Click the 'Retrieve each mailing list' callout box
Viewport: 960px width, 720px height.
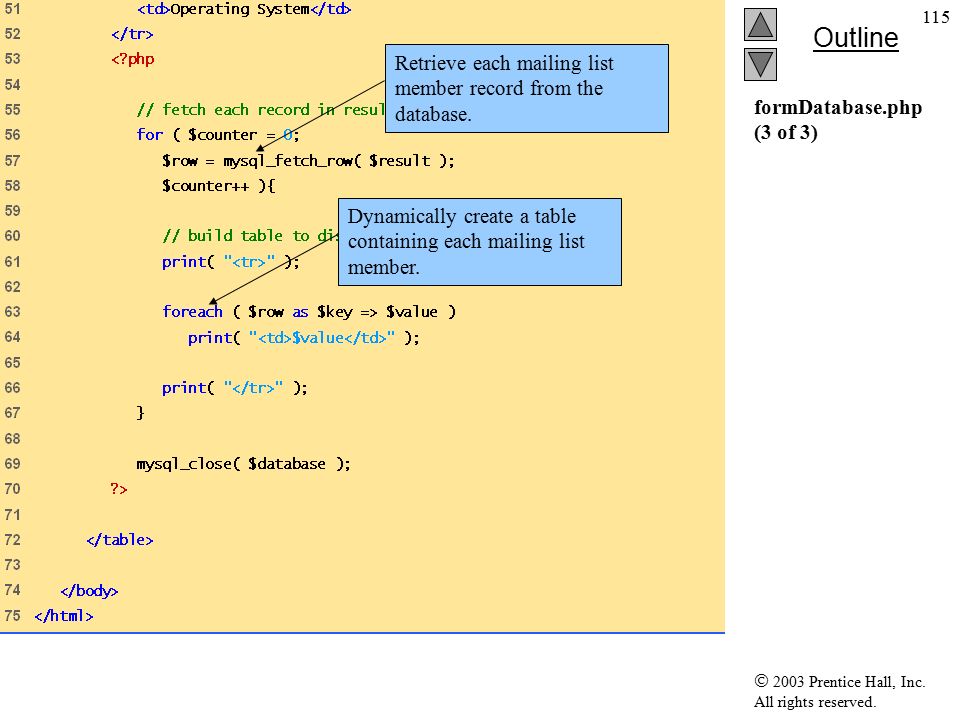point(527,88)
